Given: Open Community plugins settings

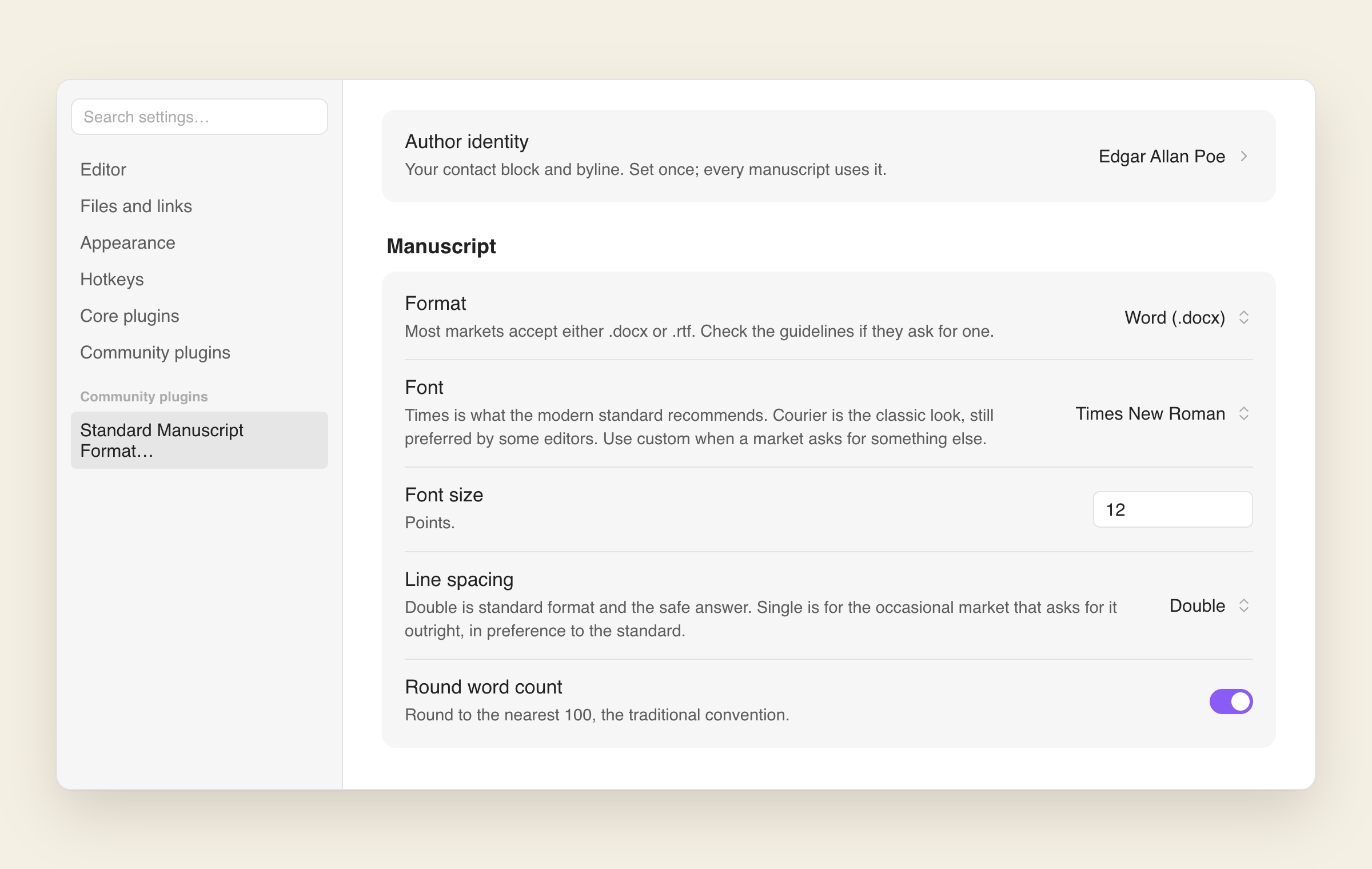Looking at the screenshot, I should pos(155,352).
